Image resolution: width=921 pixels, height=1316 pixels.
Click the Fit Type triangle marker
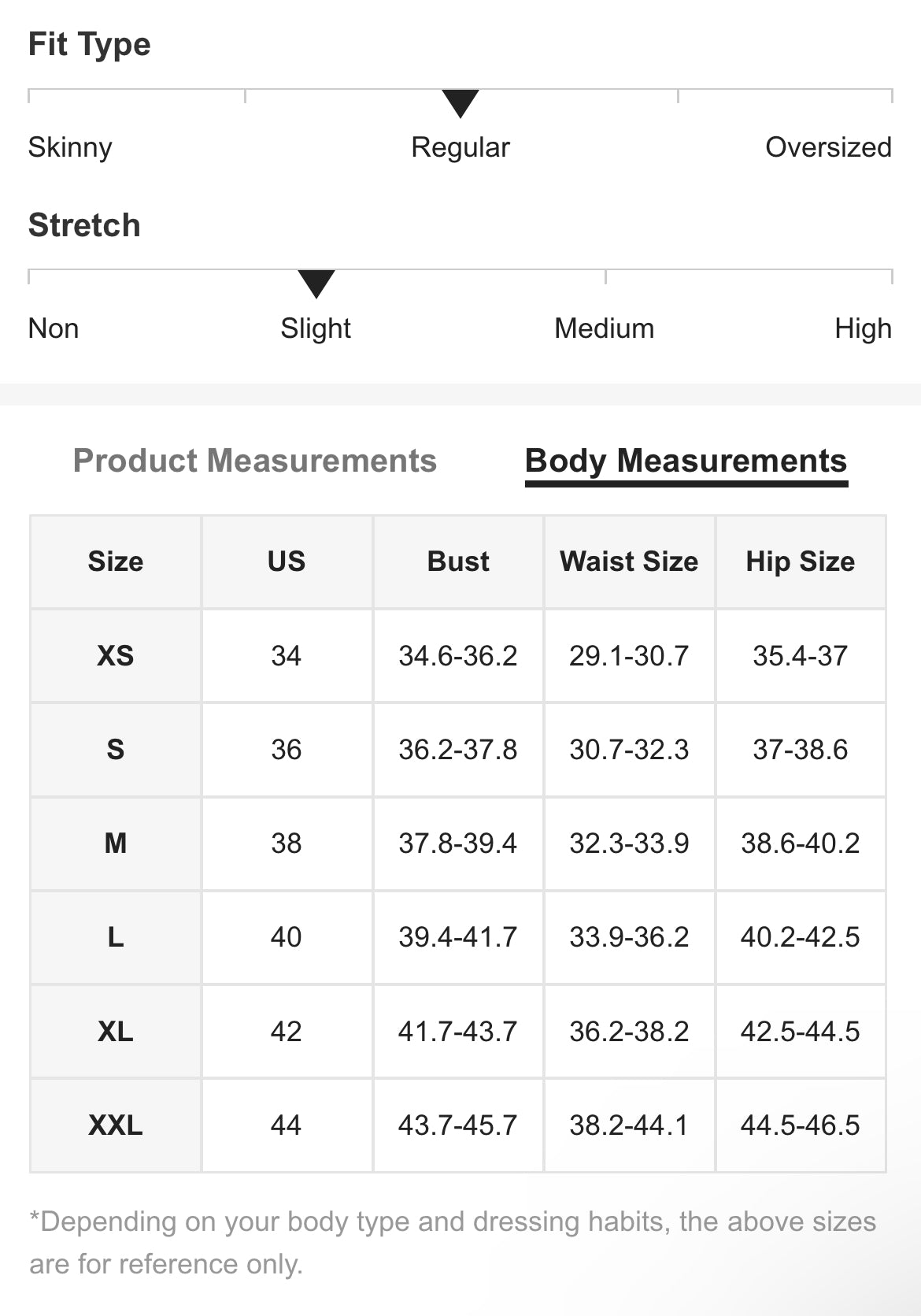(x=460, y=103)
